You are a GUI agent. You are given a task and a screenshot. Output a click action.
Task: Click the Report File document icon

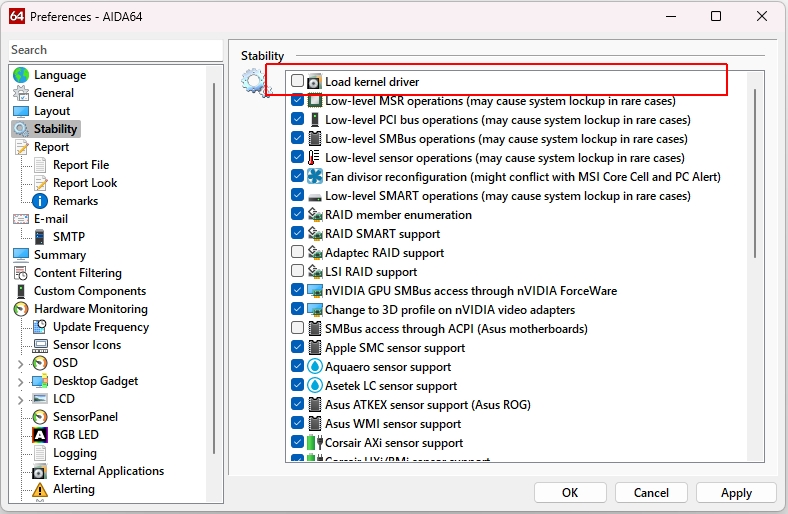(40, 165)
